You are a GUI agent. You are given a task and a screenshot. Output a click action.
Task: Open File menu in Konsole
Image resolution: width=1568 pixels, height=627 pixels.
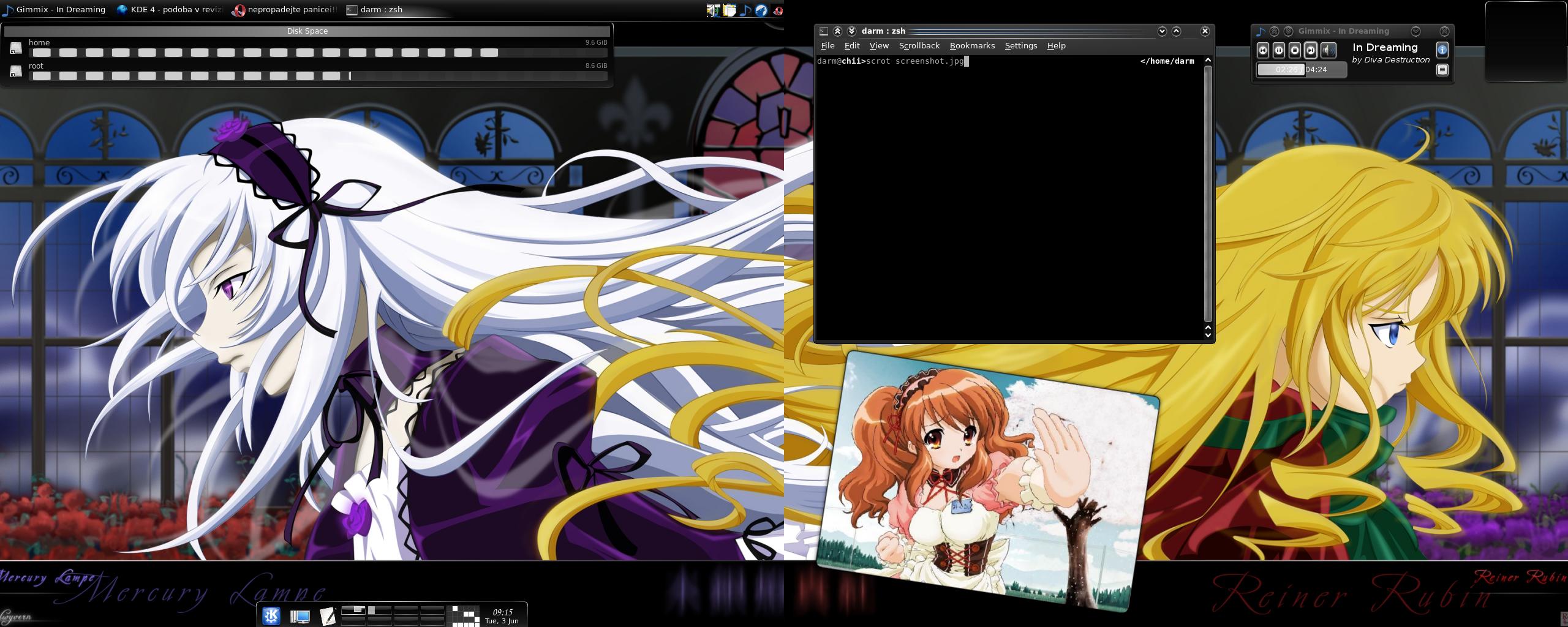click(x=827, y=46)
